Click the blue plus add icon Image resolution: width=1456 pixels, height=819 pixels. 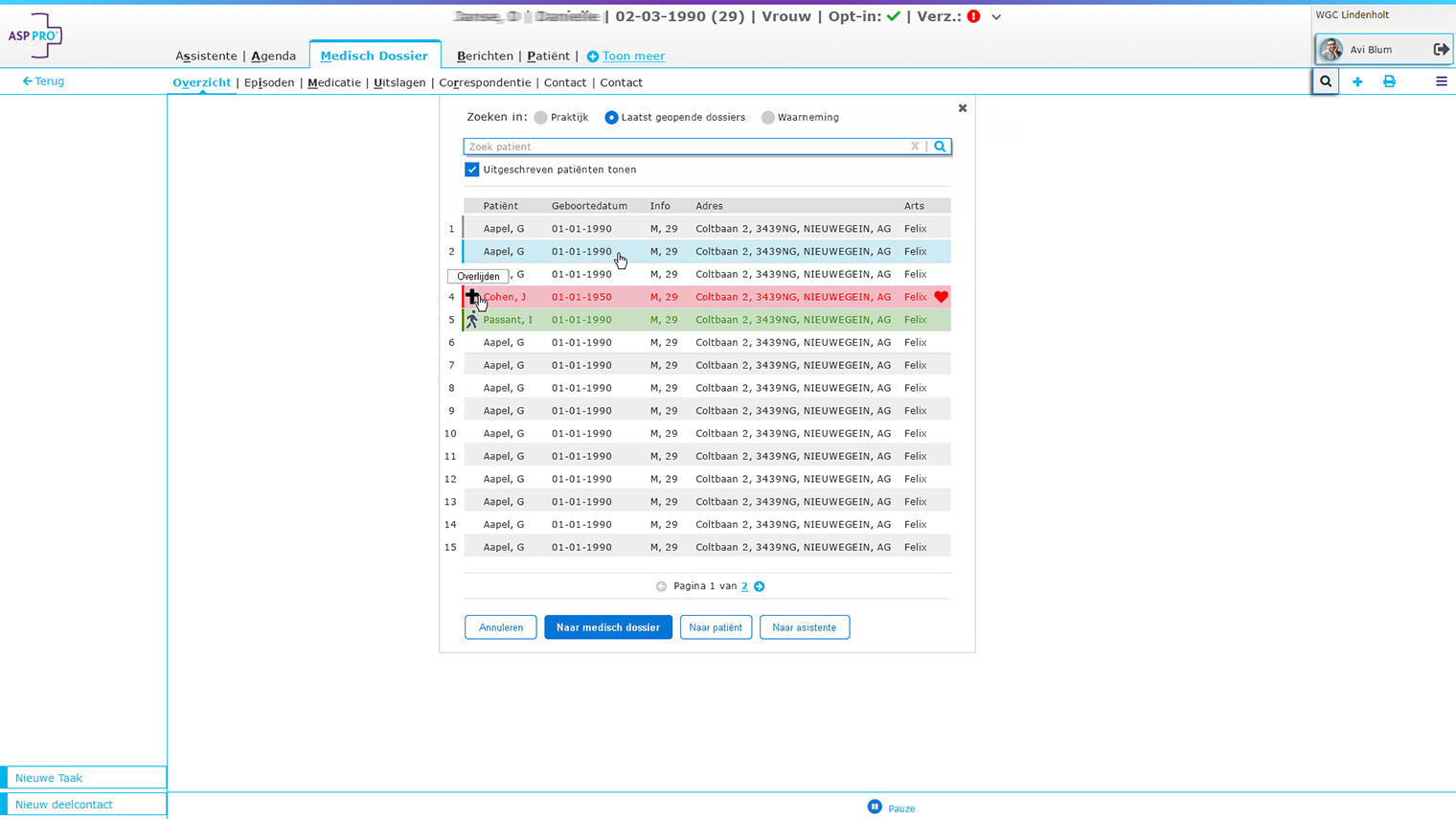(x=1357, y=81)
